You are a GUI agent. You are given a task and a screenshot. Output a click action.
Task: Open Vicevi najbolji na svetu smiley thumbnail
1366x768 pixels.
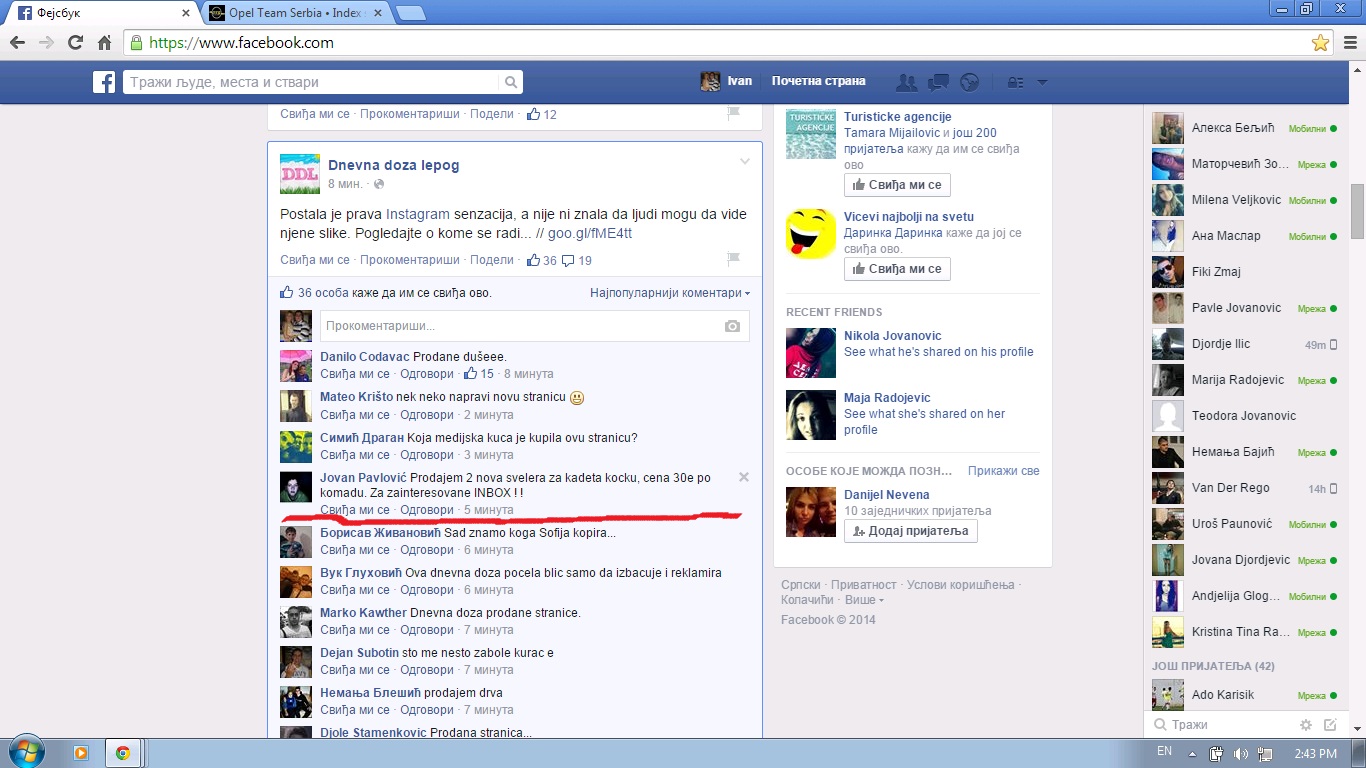point(811,234)
